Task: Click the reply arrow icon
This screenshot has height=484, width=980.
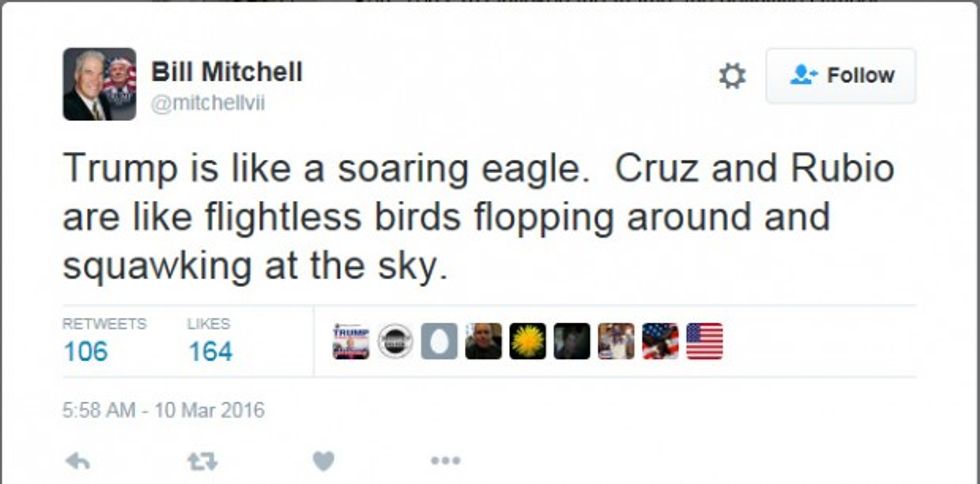Action: (76, 461)
